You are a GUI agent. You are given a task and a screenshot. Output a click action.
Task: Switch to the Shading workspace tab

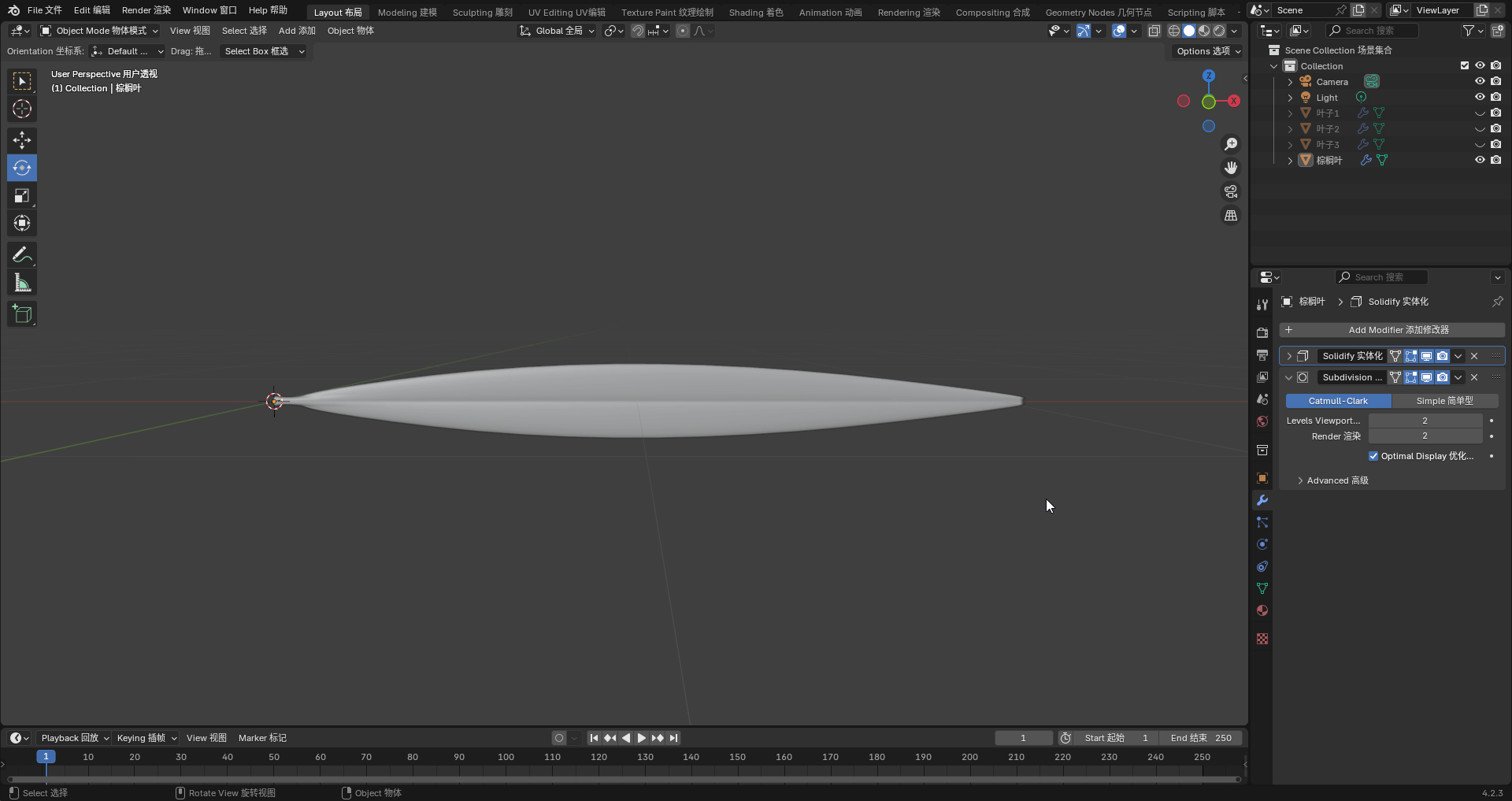[x=756, y=12]
